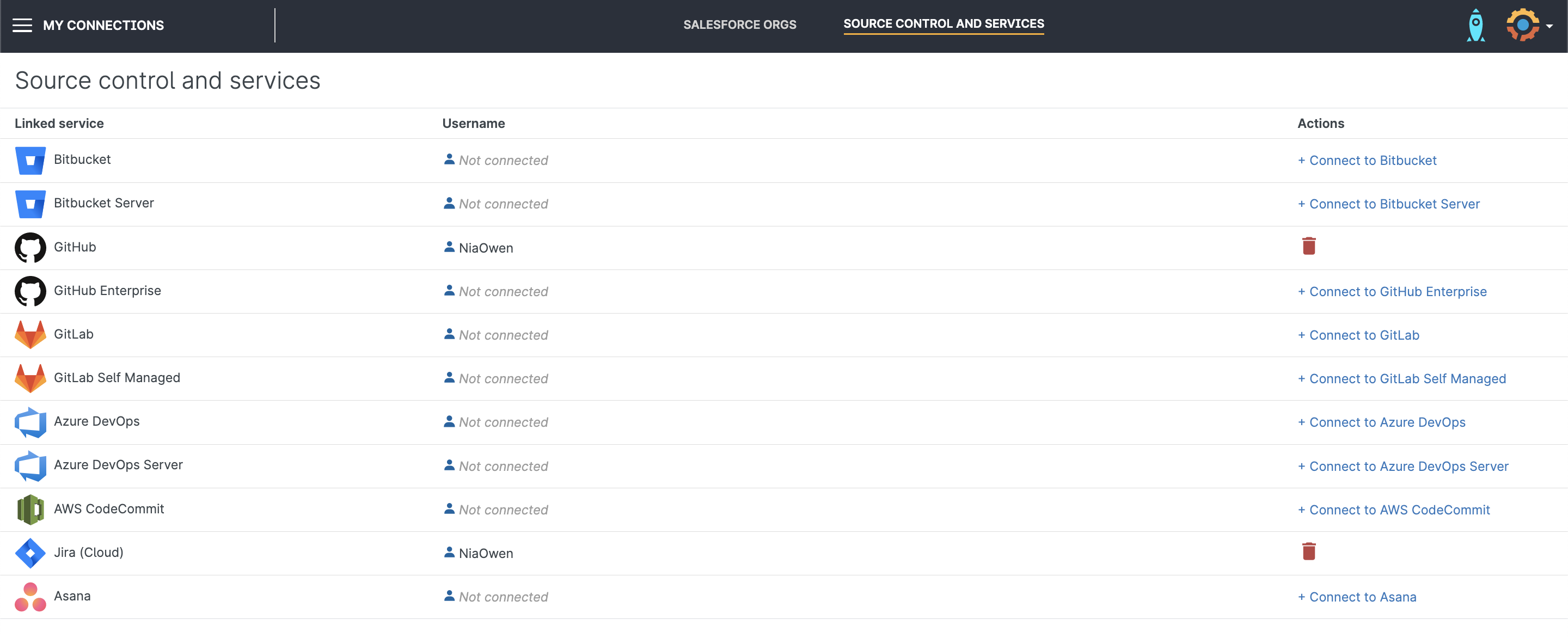Click the Azure DevOps Server logo
The image size is (1568, 638).
[x=30, y=466]
